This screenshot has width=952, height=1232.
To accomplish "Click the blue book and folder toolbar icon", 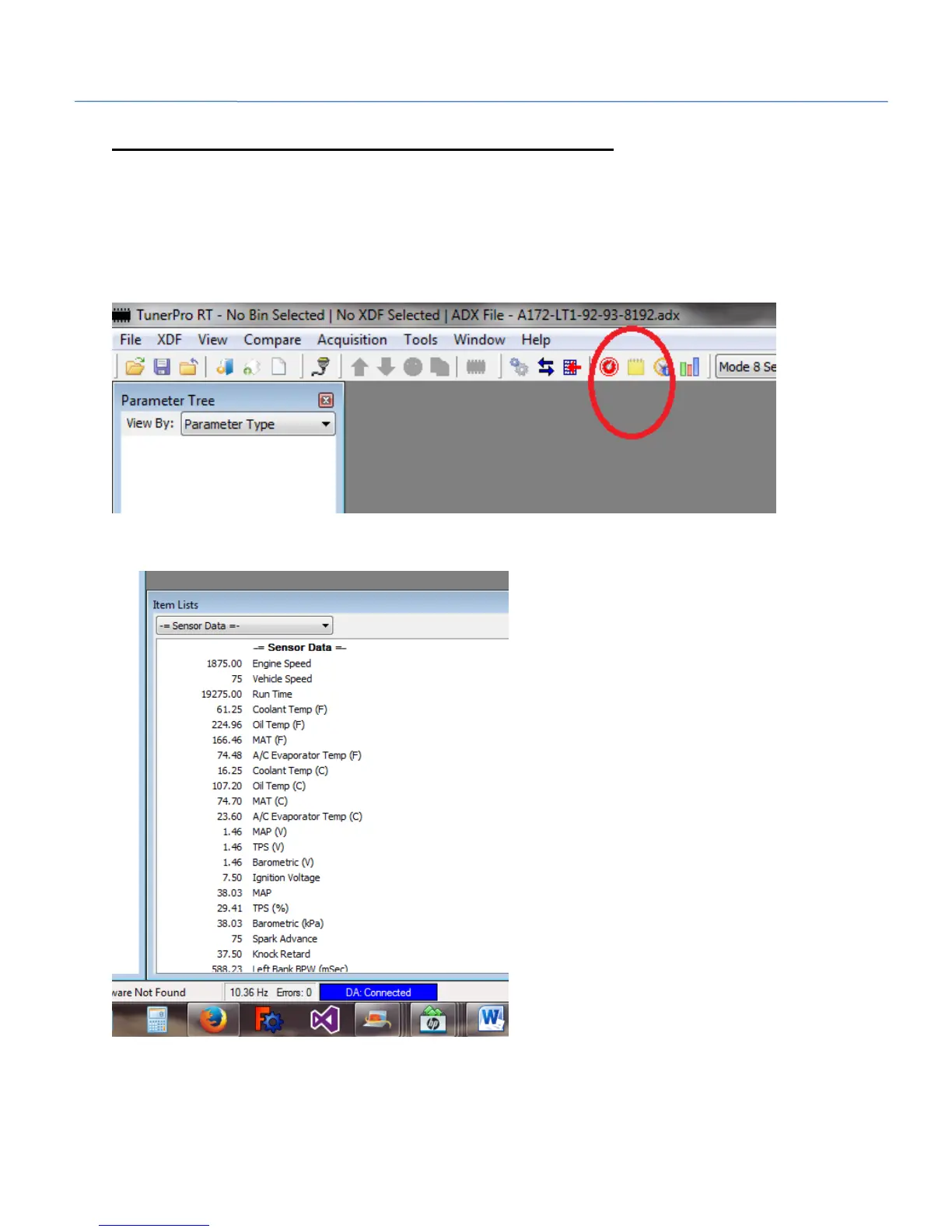I will point(225,367).
